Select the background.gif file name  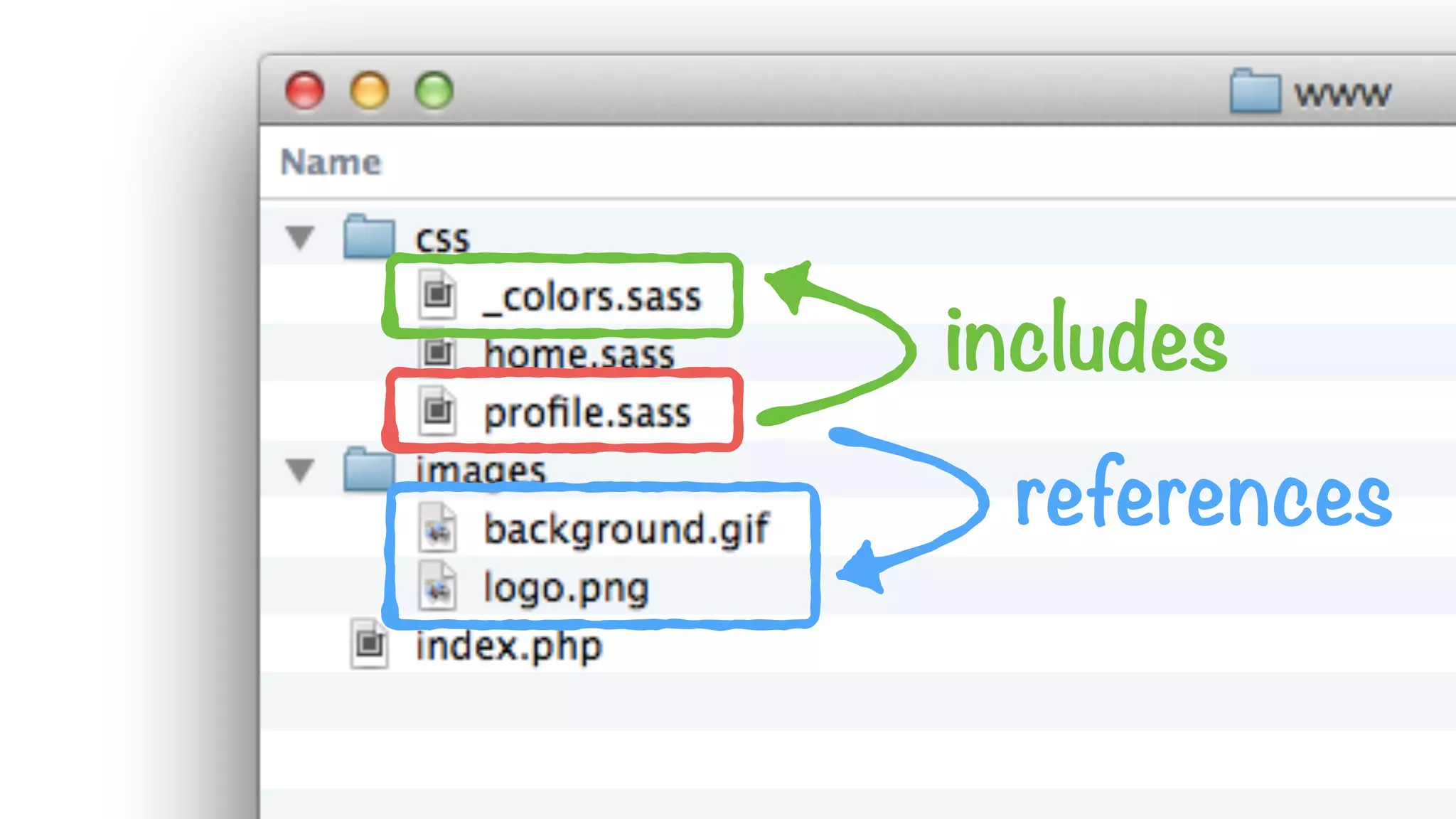626,529
